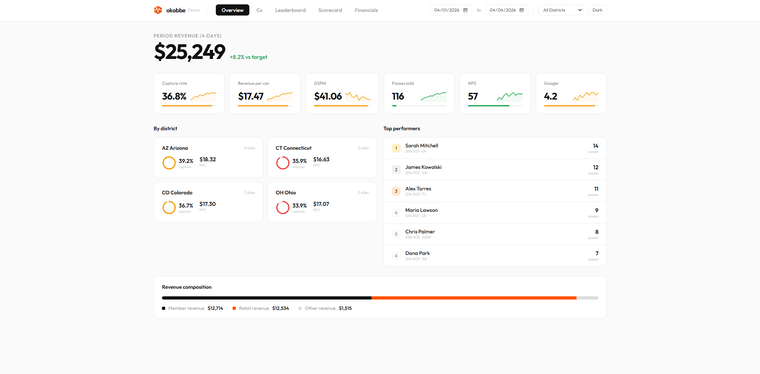Open the CO Colorado district card
The height and width of the screenshot is (374, 760).
(x=208, y=202)
